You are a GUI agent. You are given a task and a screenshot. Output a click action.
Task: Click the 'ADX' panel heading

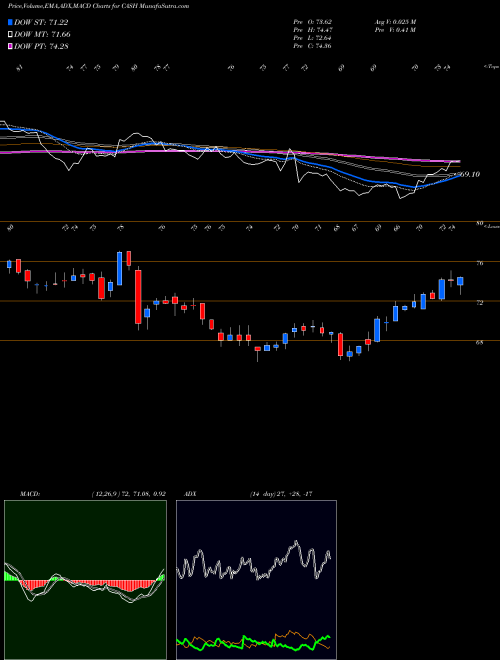click(x=190, y=494)
